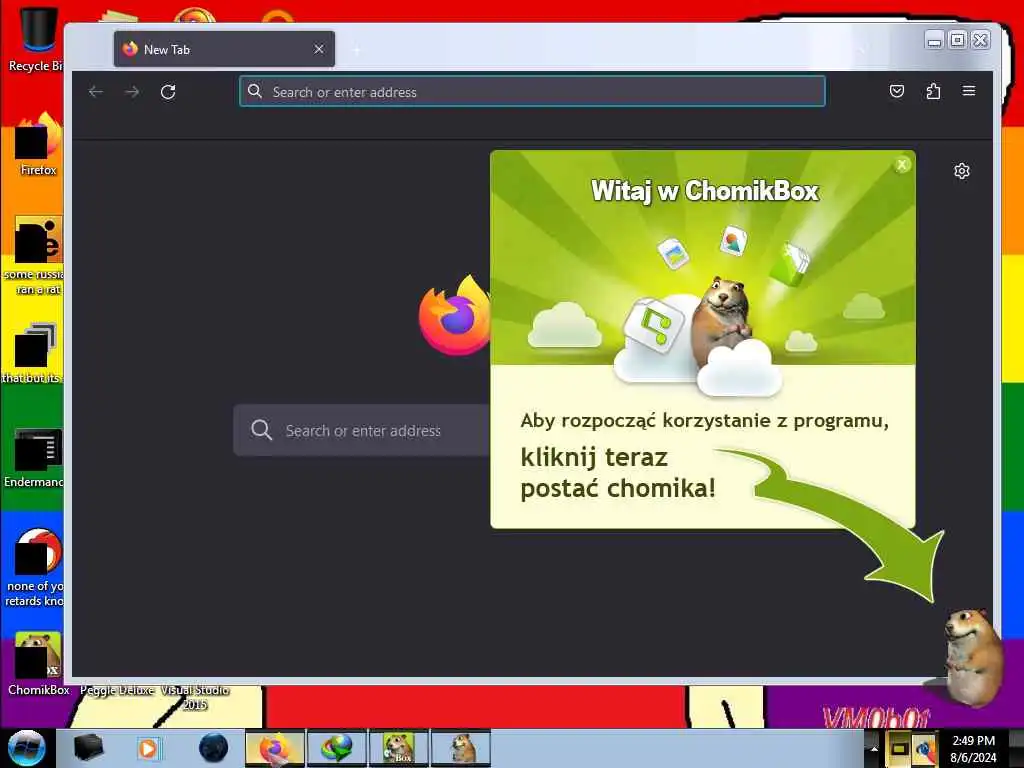Open the Windows Start menu
The height and width of the screenshot is (768, 1024).
click(26, 748)
